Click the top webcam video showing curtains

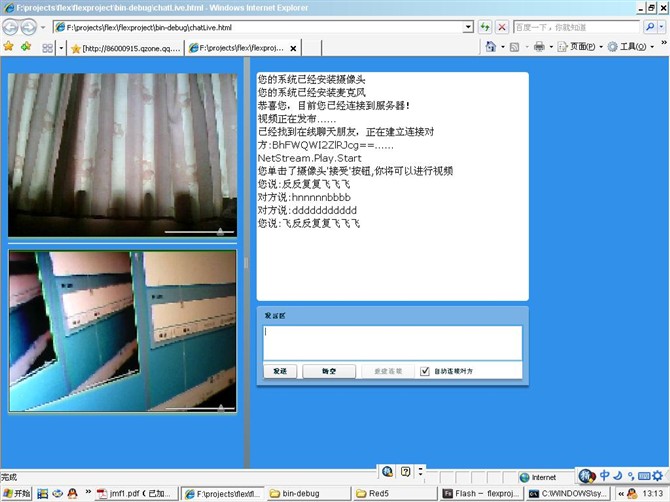(x=123, y=155)
